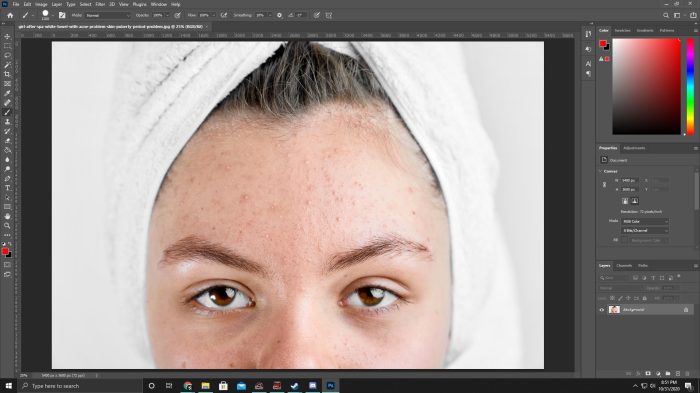
Task: Open the Flow slider dropdown arrow
Action: click(x=213, y=15)
